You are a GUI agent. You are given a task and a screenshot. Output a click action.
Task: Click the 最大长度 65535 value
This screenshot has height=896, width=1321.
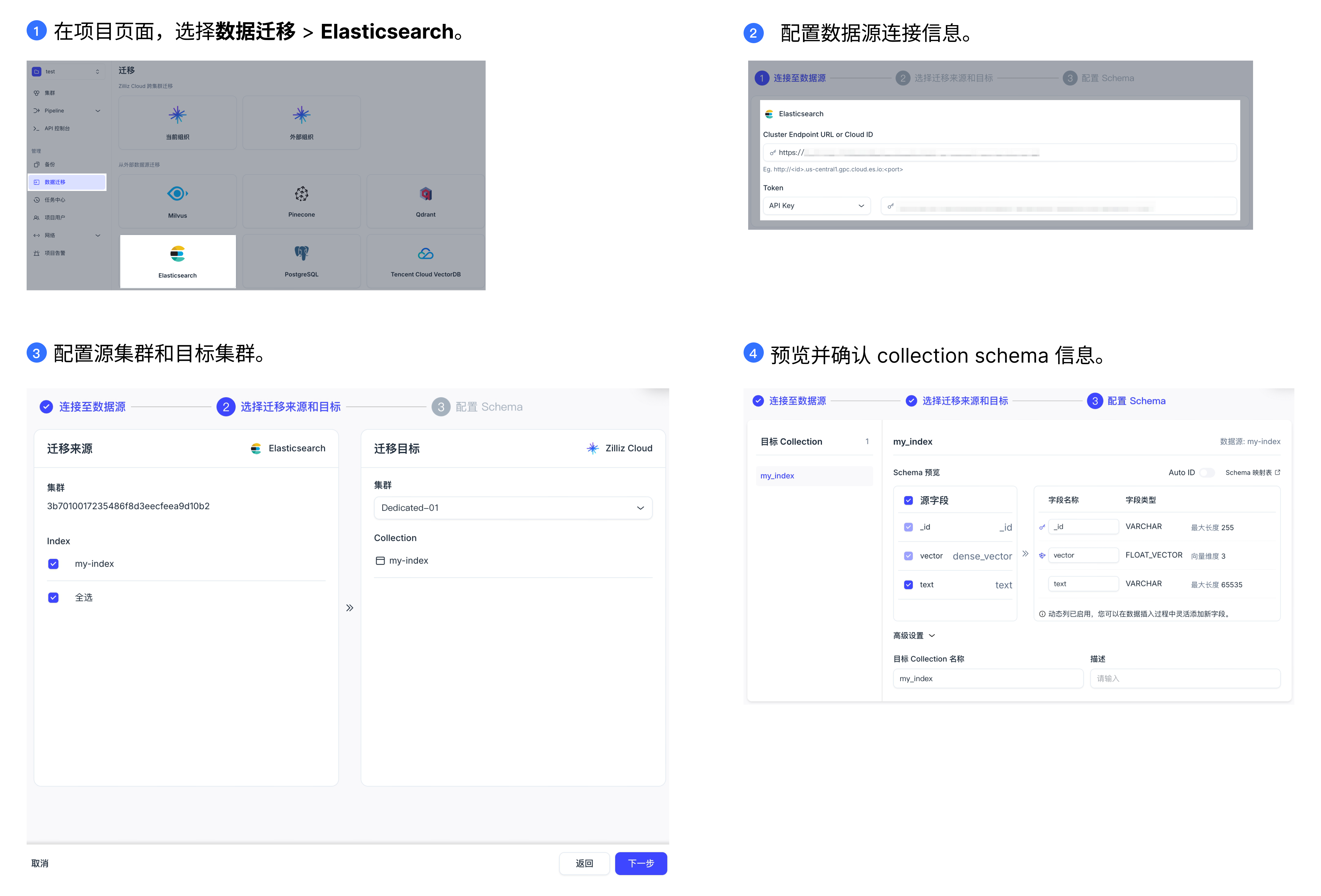[x=1216, y=585]
